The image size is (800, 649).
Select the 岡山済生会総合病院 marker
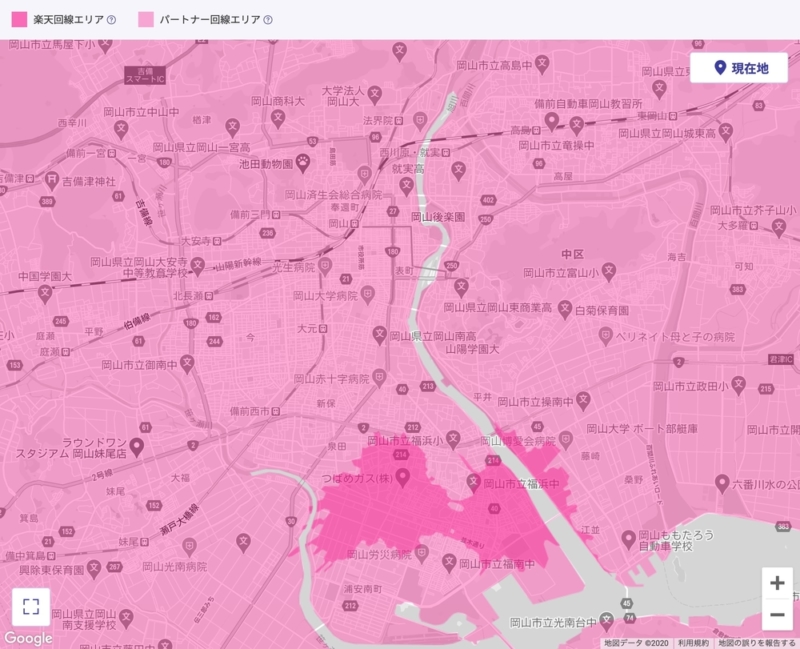[364, 174]
